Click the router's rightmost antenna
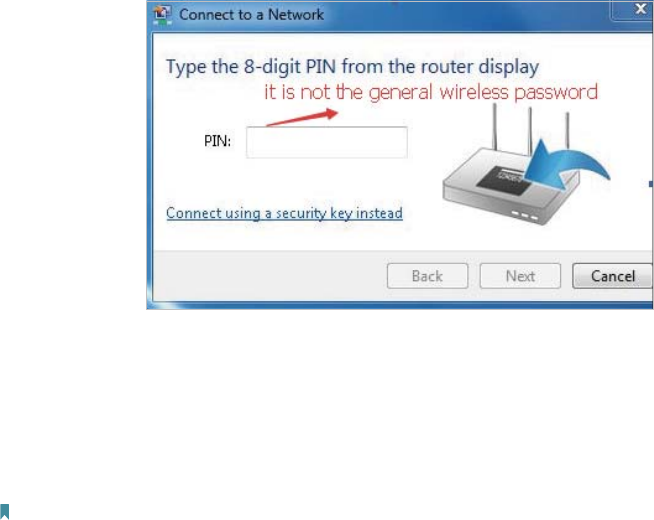Viewport: 654px width, 520px height. [x=567, y=131]
